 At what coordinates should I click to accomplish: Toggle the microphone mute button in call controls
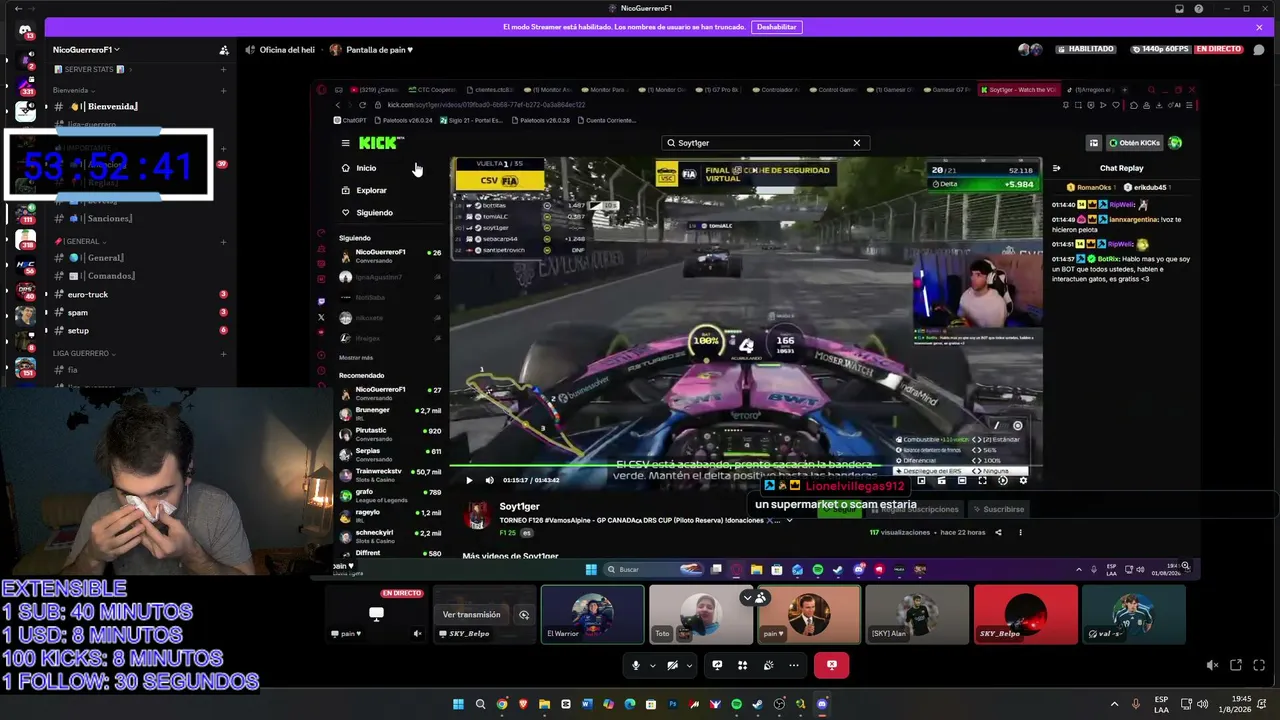click(635, 665)
